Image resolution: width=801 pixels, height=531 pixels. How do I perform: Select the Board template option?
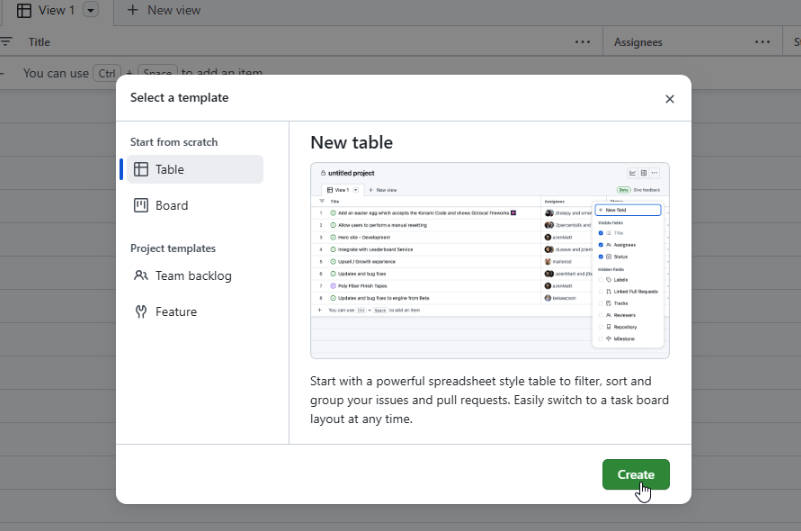[195, 205]
